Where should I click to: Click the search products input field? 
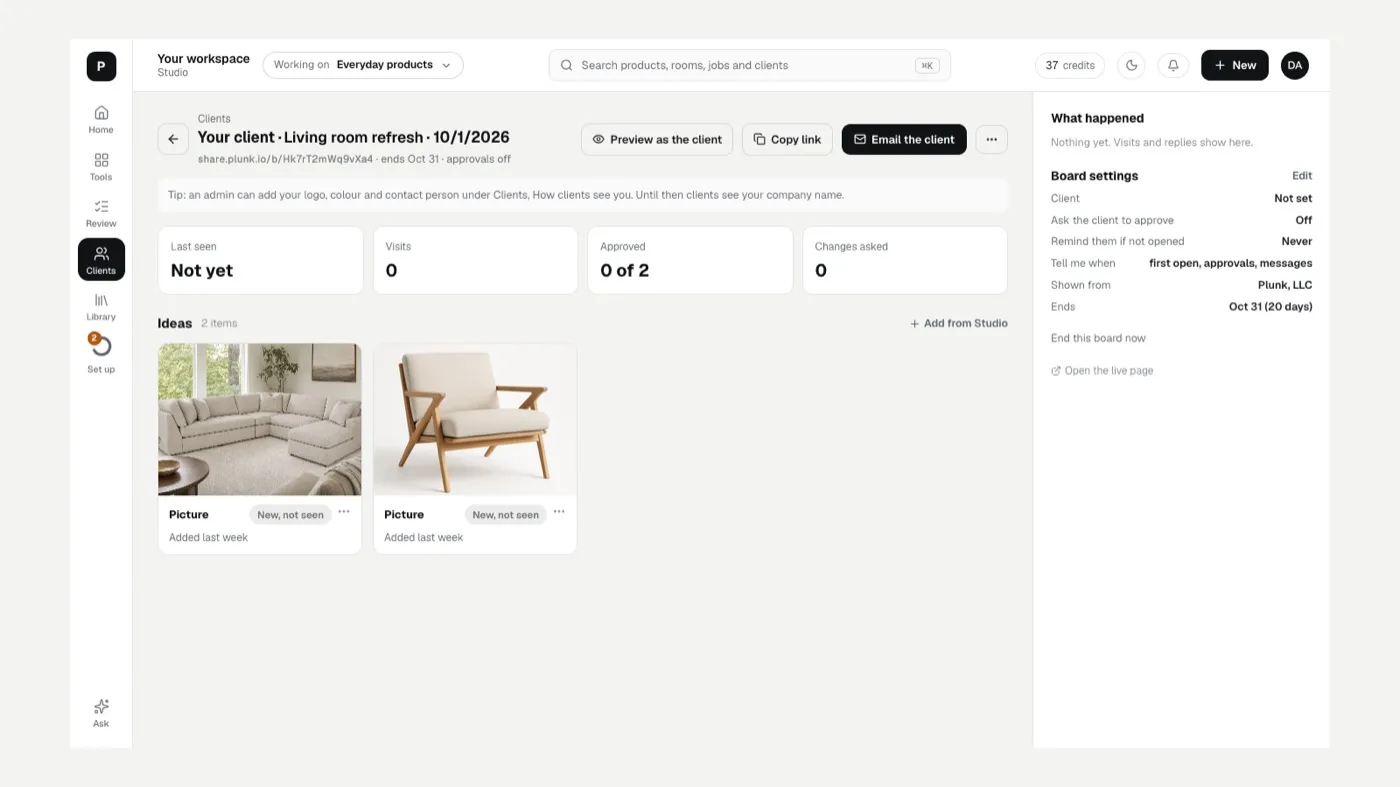coord(750,65)
